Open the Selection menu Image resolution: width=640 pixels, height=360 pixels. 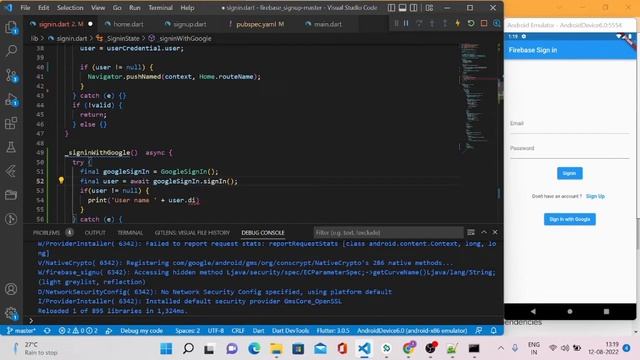70,8
